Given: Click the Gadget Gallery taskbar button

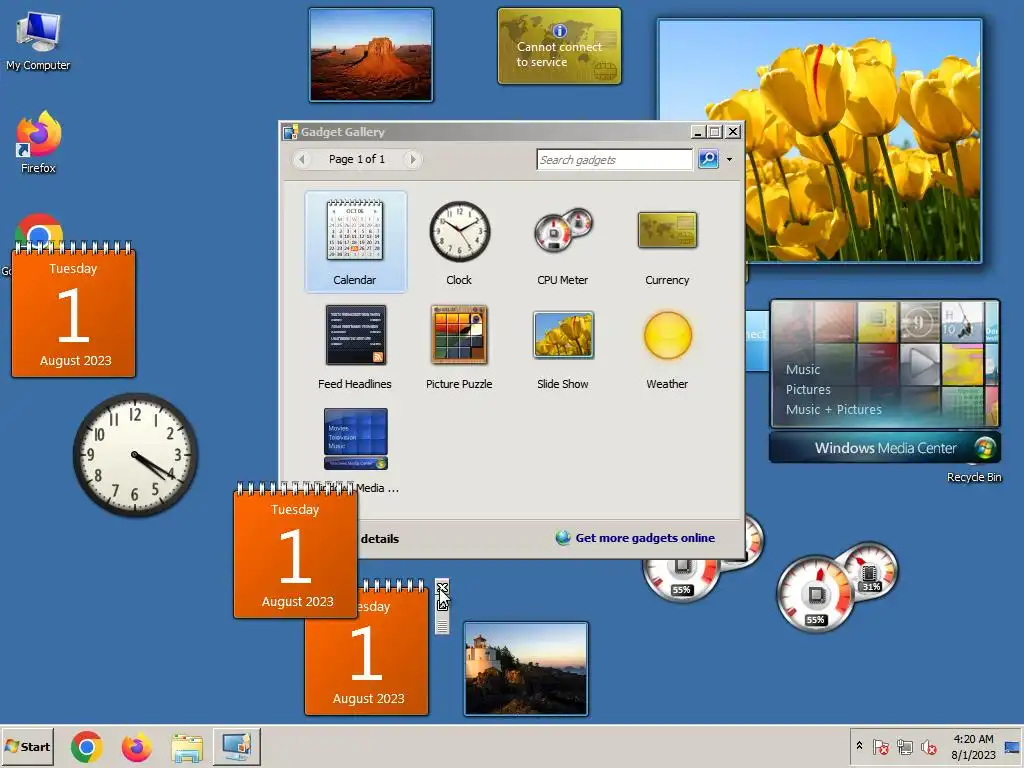Looking at the screenshot, I should pos(236,747).
